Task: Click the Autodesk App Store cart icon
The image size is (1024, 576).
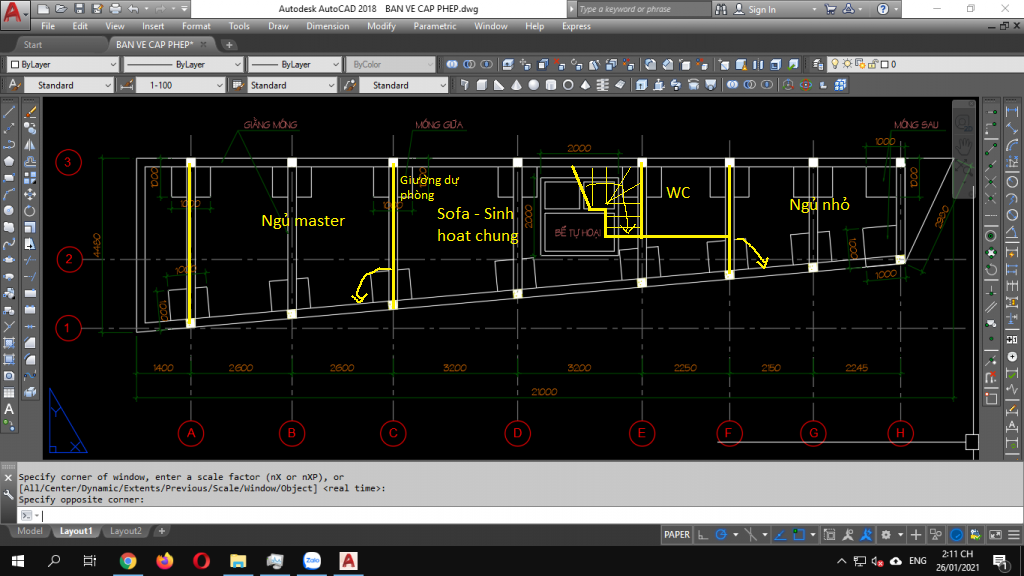Action: pos(831,9)
